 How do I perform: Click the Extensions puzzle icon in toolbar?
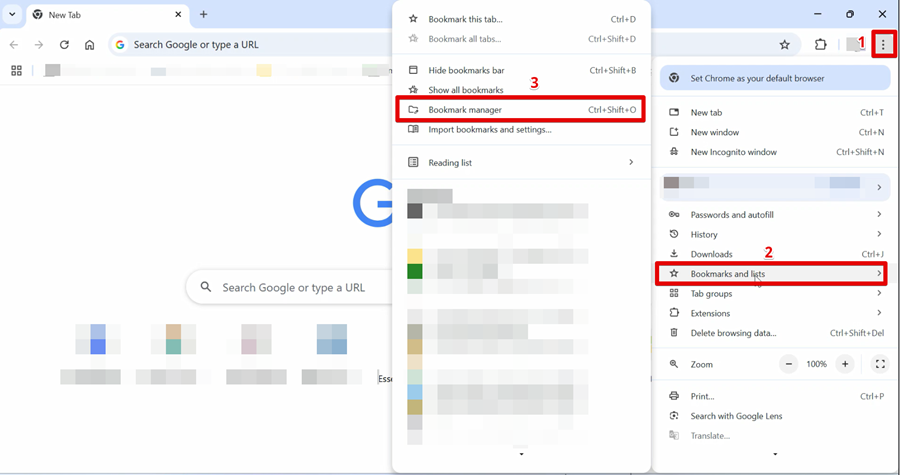click(x=821, y=44)
